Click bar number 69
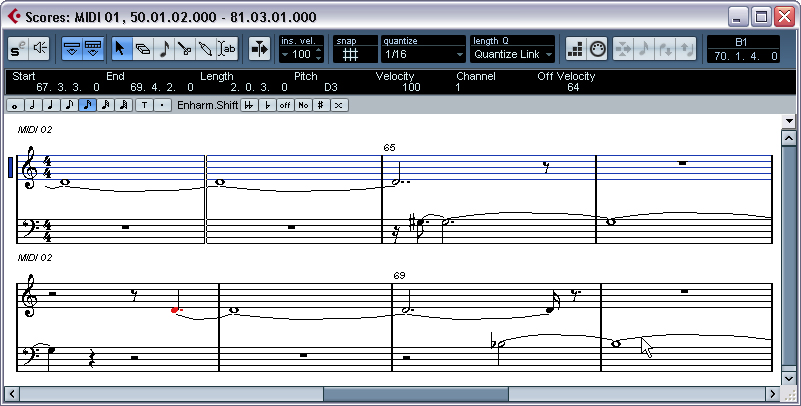This screenshot has height=406, width=801. coord(399,275)
